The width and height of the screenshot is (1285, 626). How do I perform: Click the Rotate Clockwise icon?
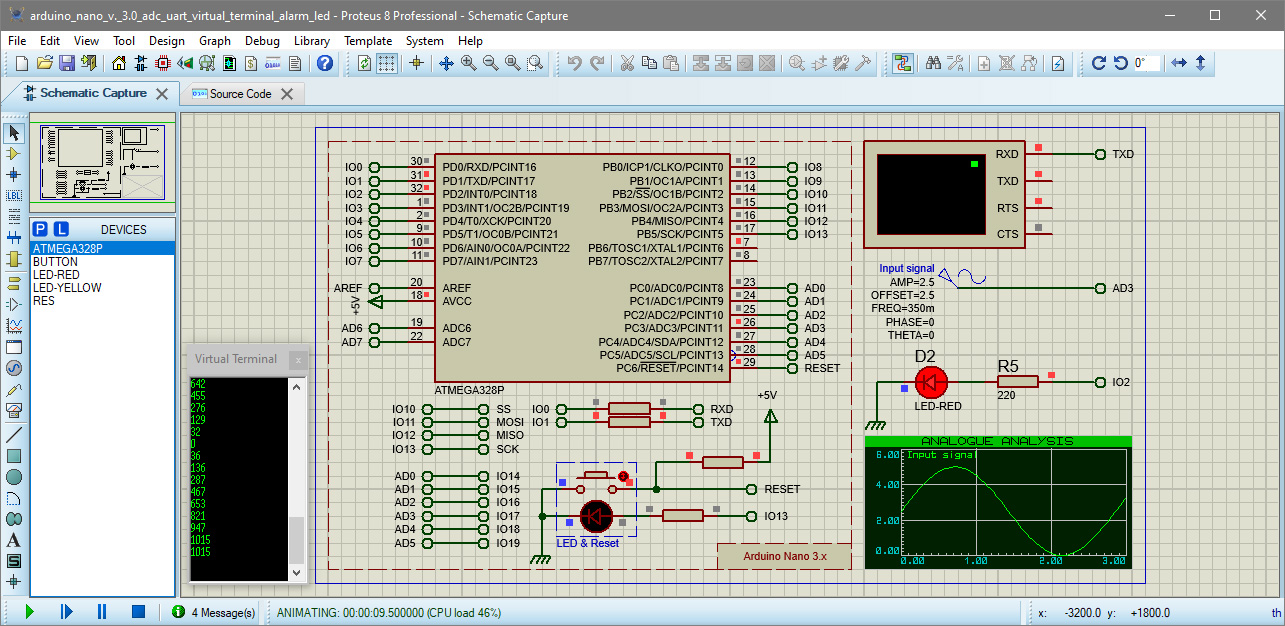[1099, 63]
